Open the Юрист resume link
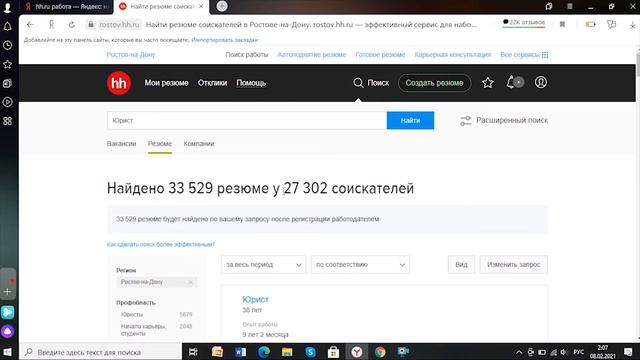This screenshot has height=360, width=640. pyautogui.click(x=255, y=299)
